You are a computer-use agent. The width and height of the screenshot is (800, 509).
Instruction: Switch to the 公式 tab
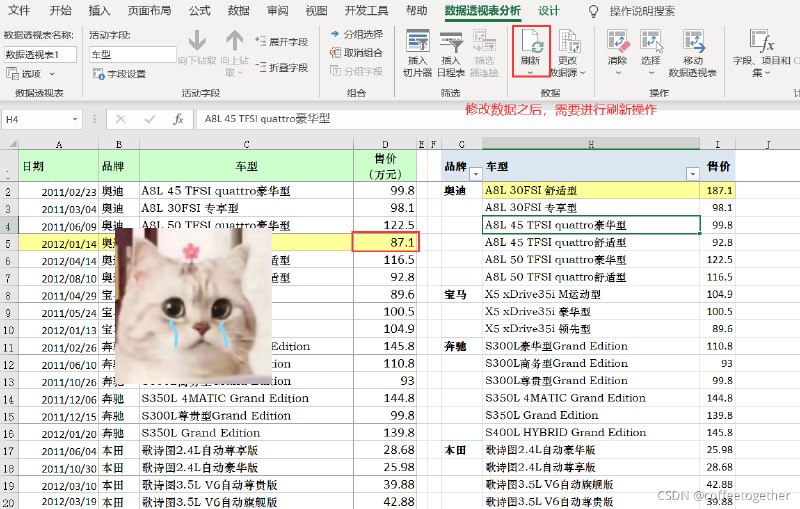point(199,11)
